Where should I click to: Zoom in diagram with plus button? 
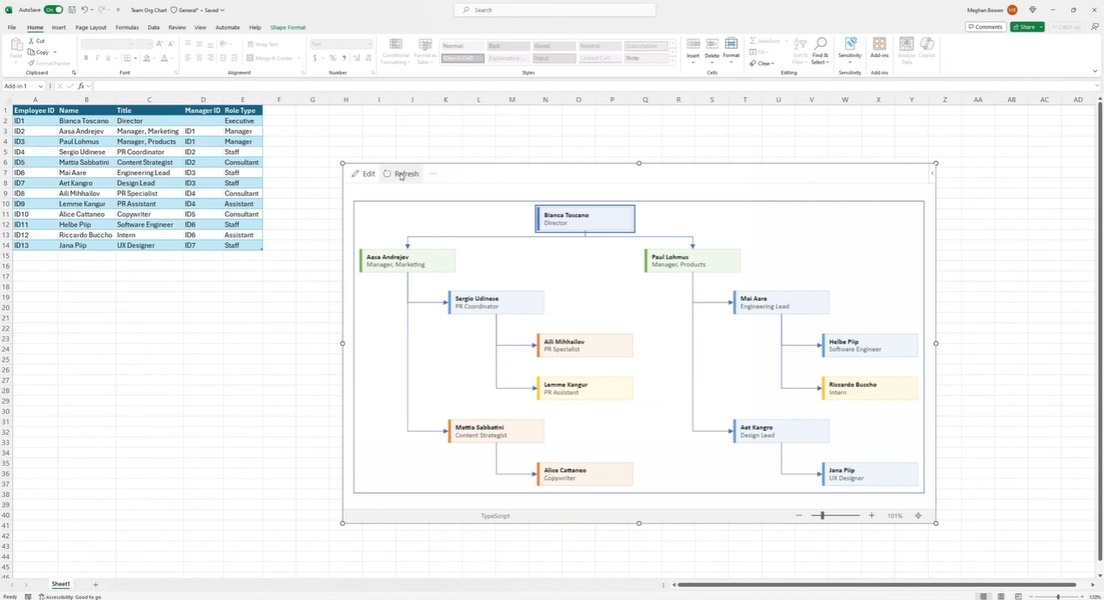[871, 516]
